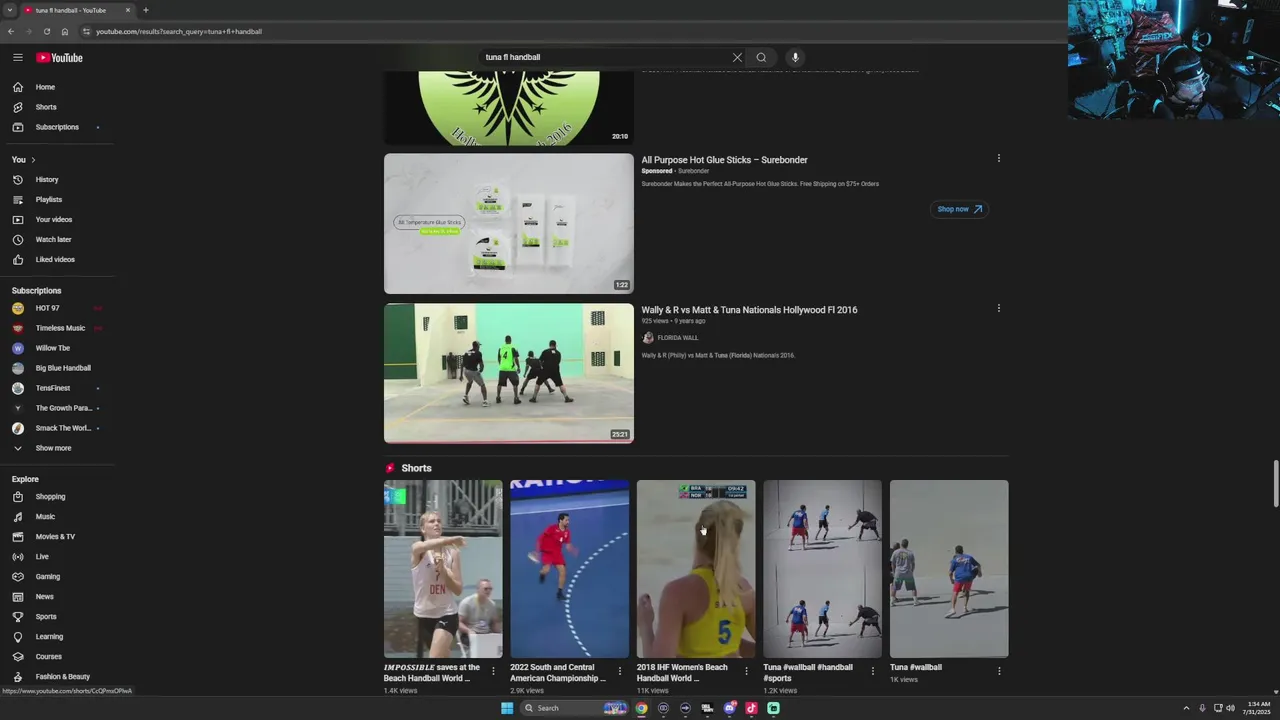The width and height of the screenshot is (1280, 720).
Task: Click the YouTube search text field
Action: (605, 58)
